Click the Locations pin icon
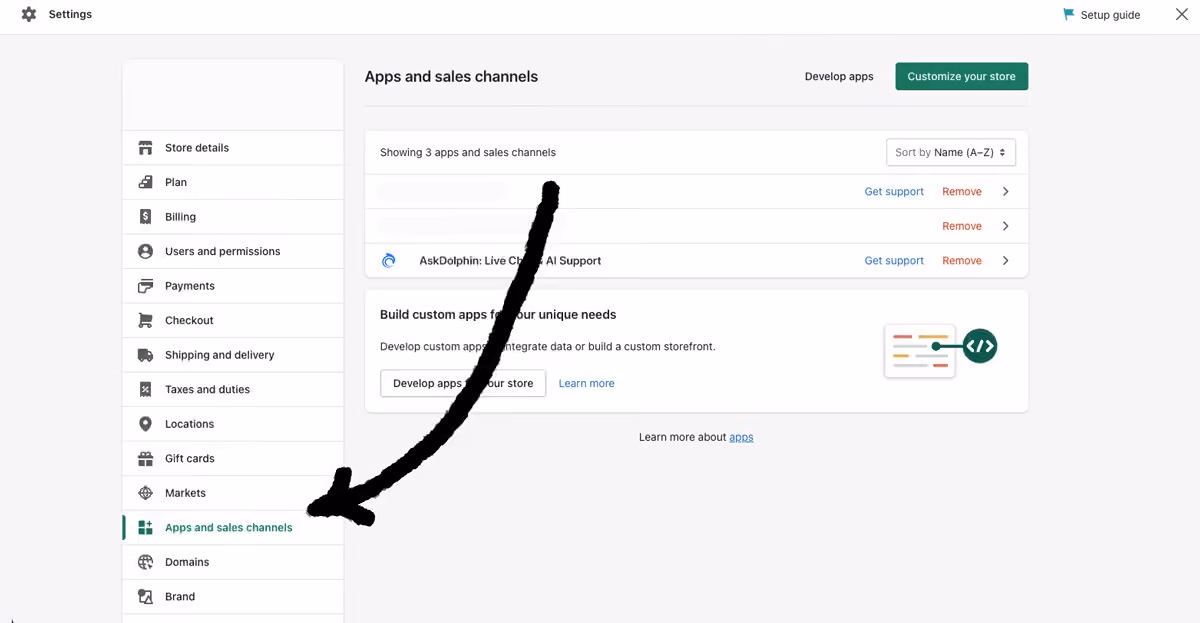 pos(145,424)
